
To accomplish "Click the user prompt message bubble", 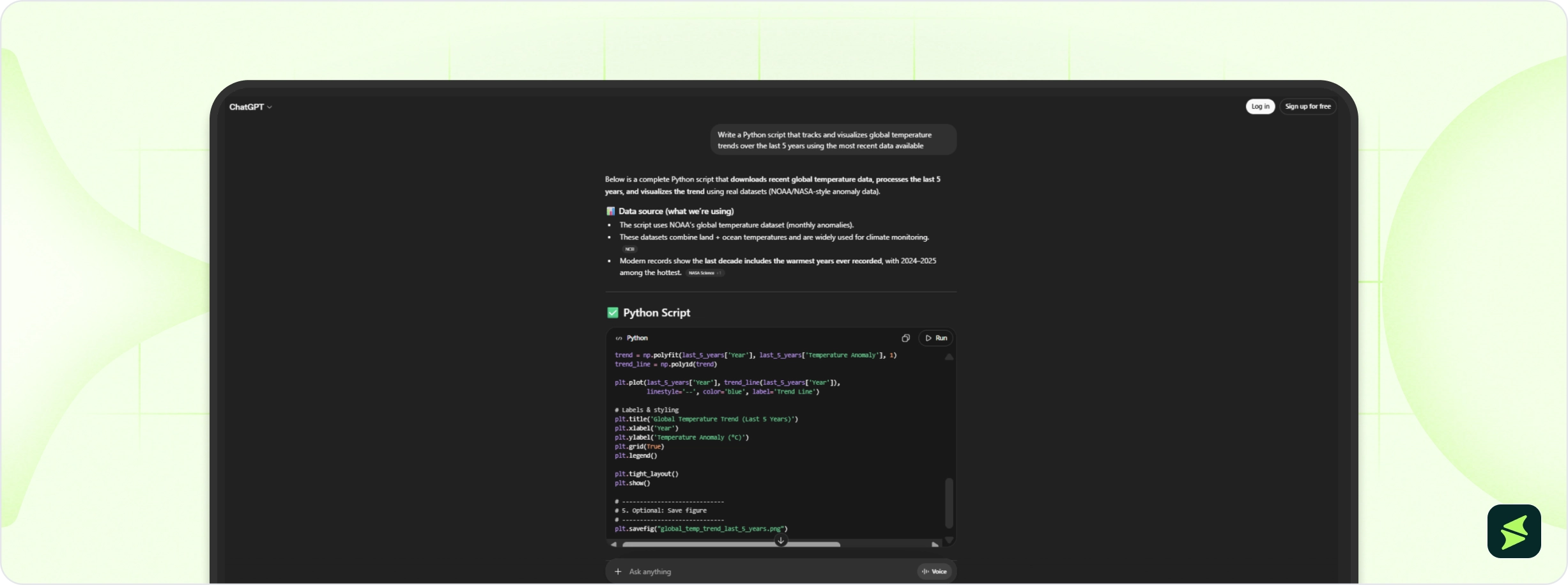I will pos(833,140).
